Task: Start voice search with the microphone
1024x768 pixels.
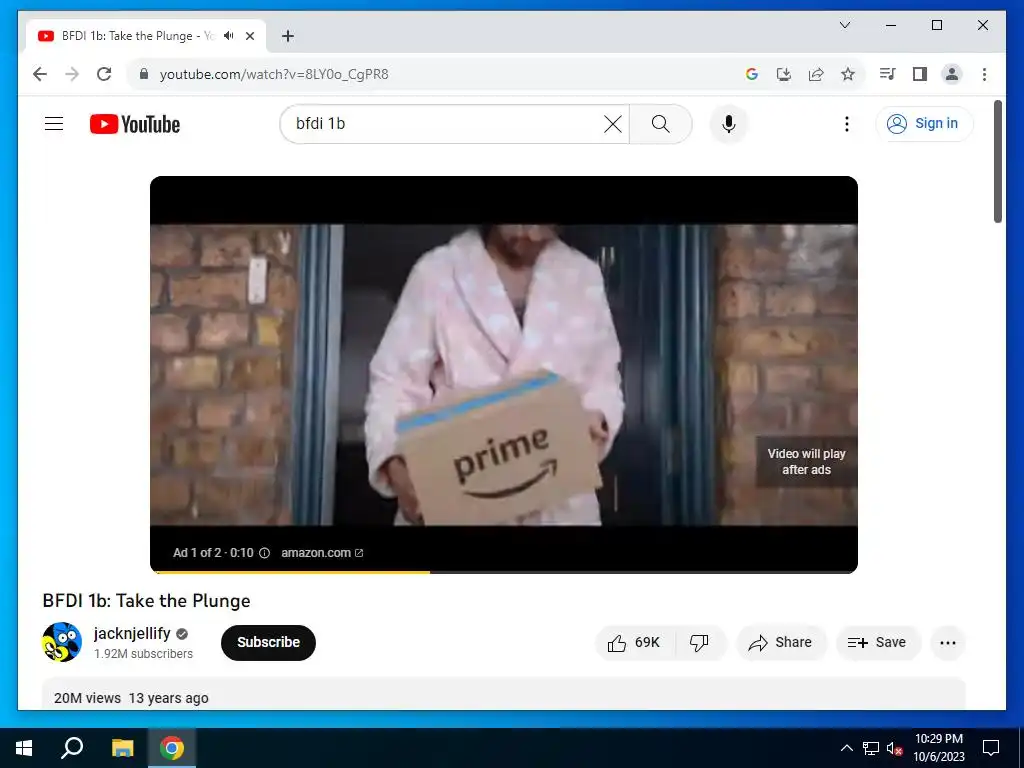Action: (x=729, y=124)
